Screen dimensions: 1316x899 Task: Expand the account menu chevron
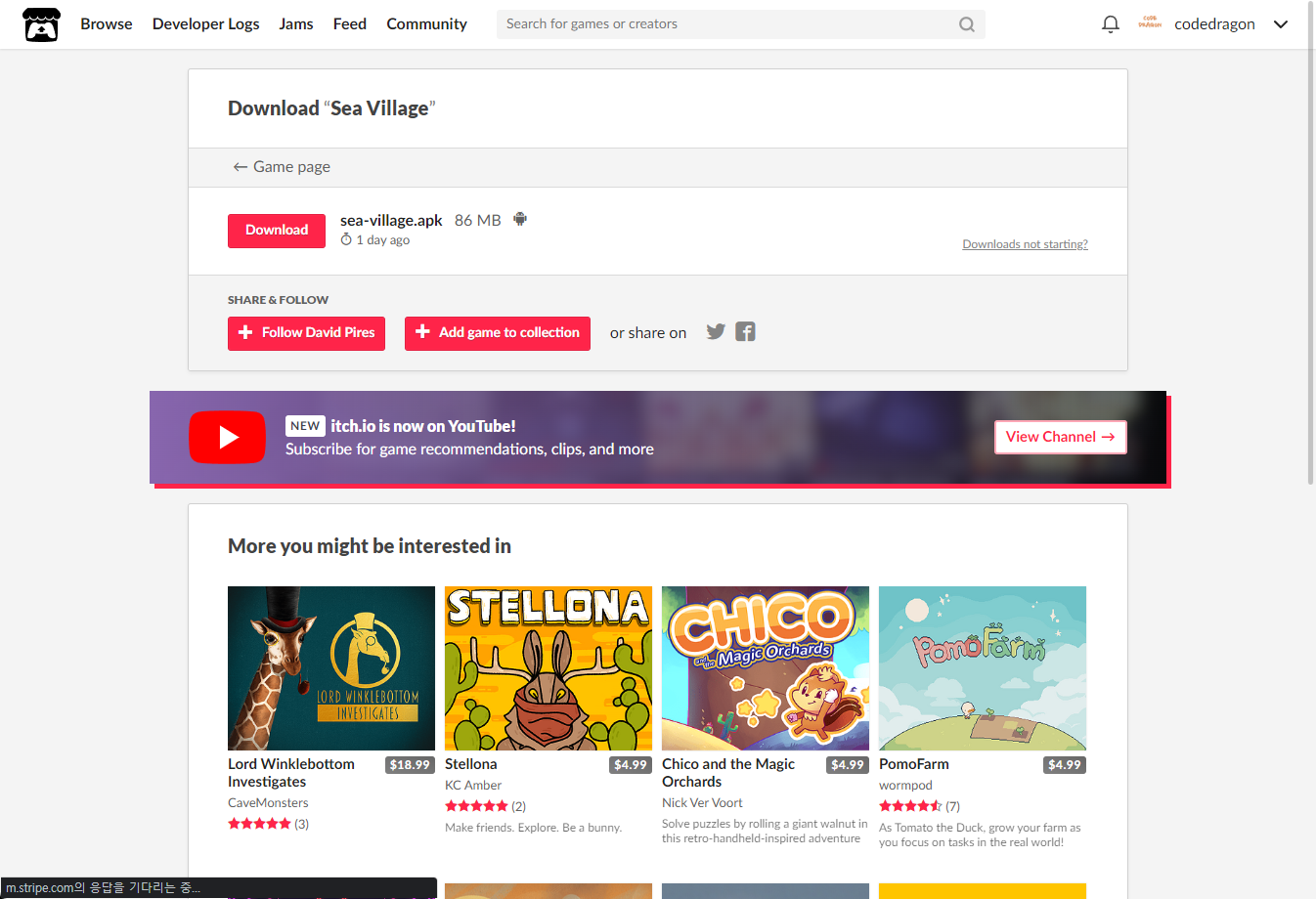1281,24
